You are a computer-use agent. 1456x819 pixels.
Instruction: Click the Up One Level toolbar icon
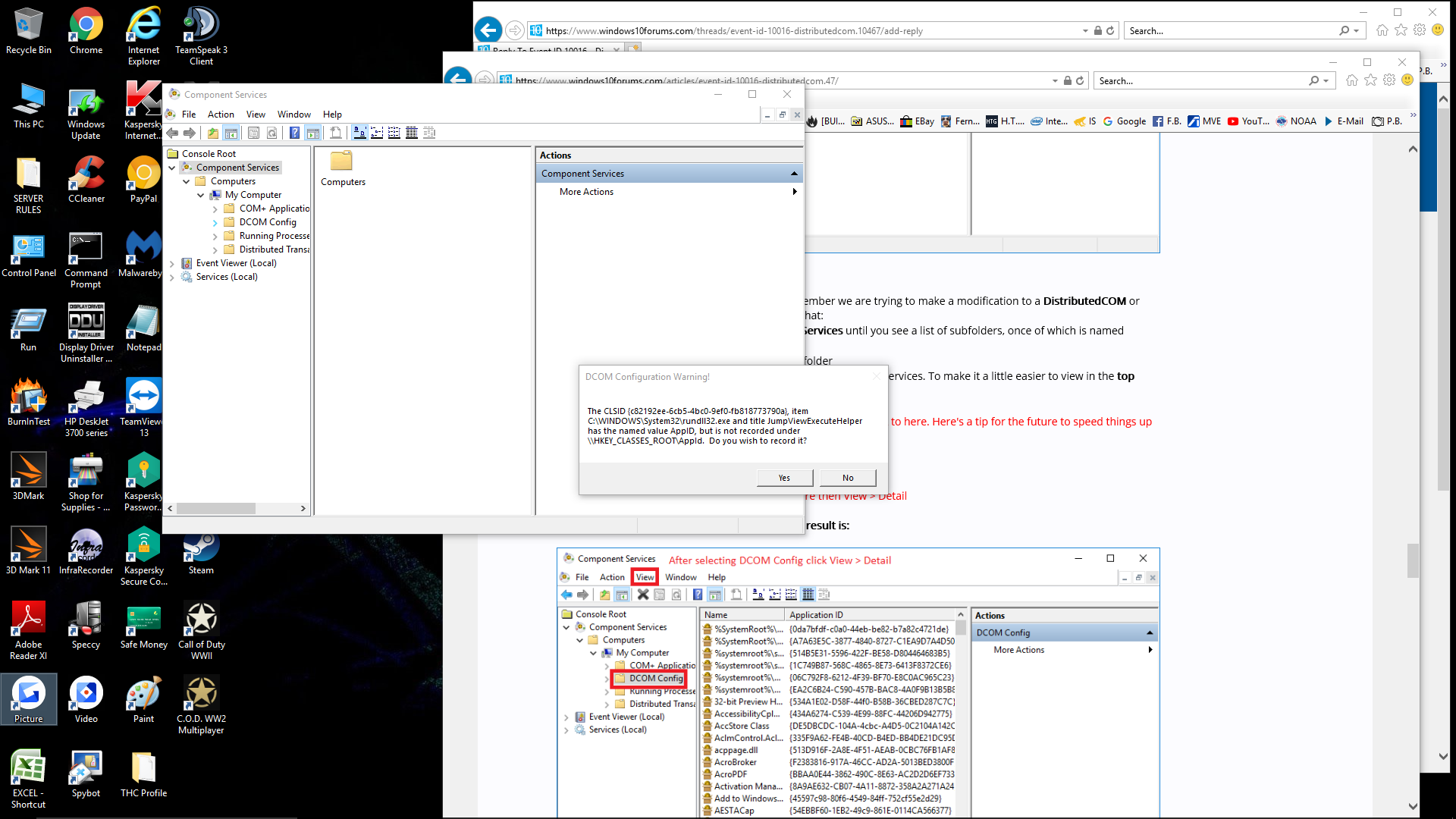(213, 133)
